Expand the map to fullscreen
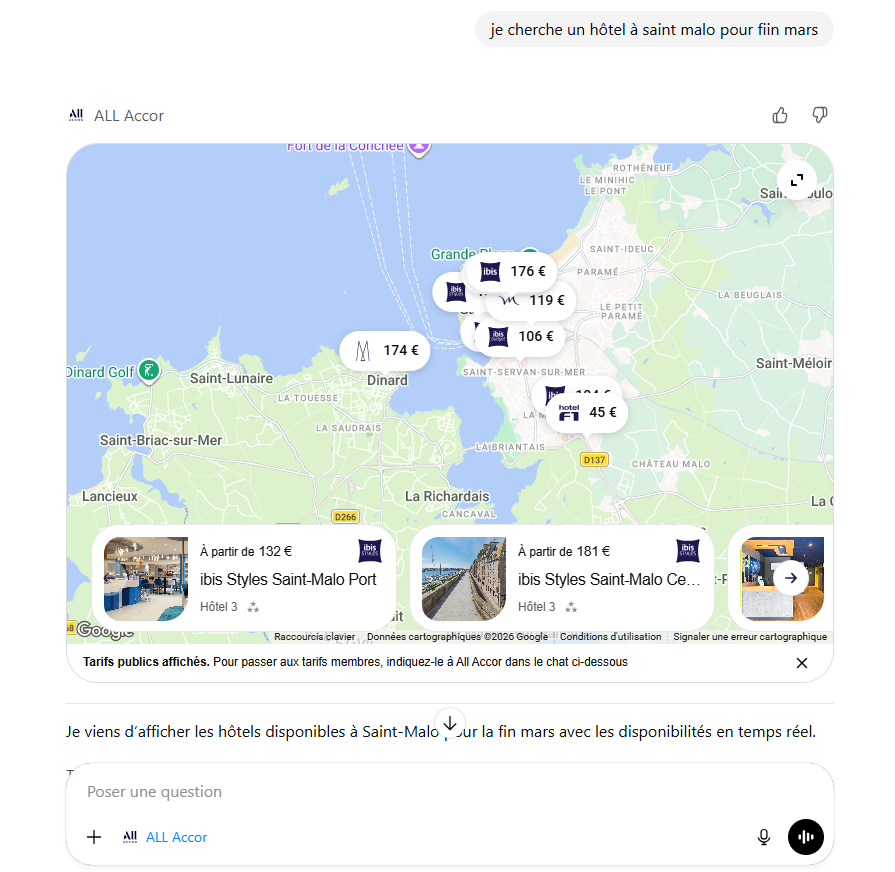This screenshot has width=895, height=872. pos(797,180)
